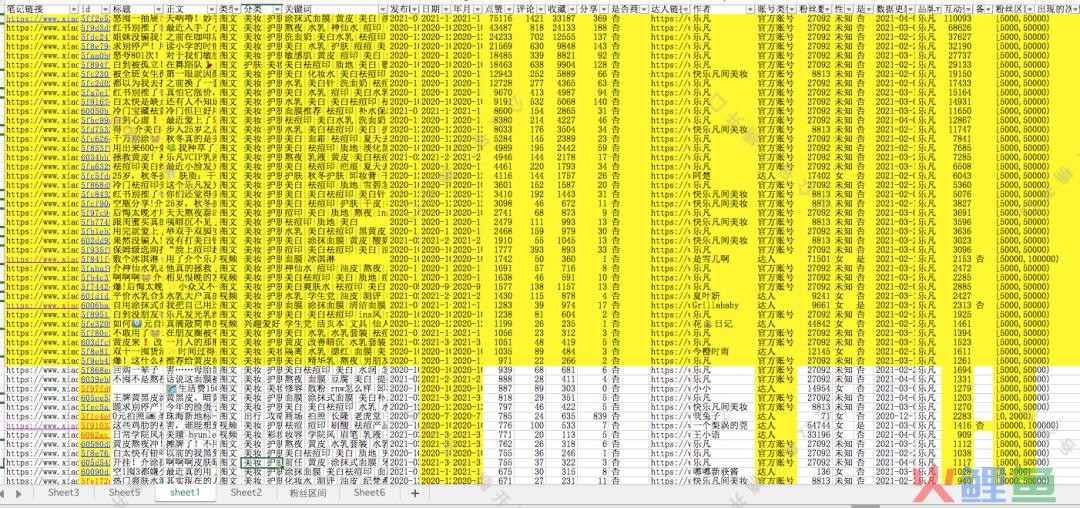Select author cell 阿楚

click(723, 176)
